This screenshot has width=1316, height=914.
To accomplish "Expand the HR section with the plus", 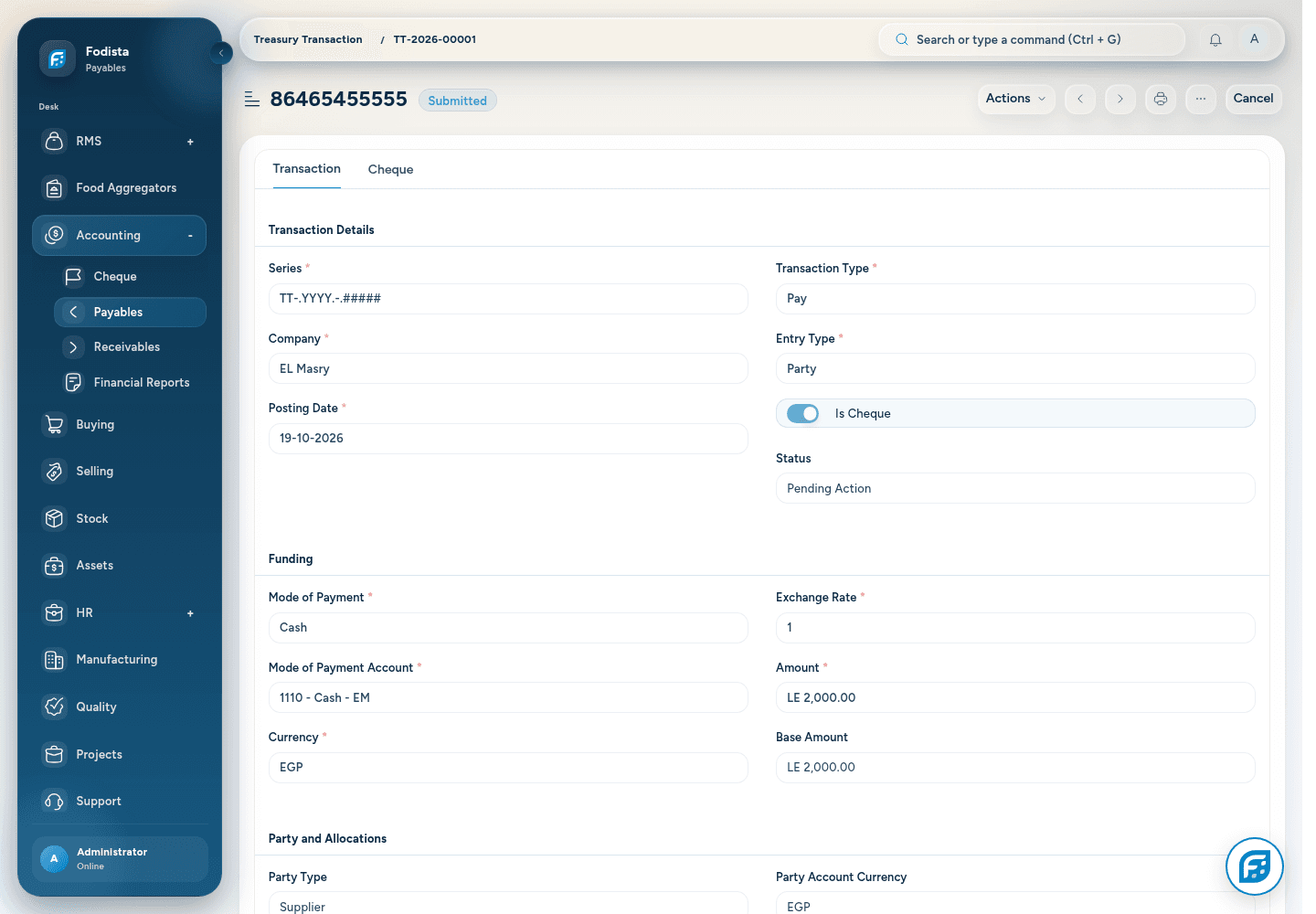I will [x=190, y=613].
